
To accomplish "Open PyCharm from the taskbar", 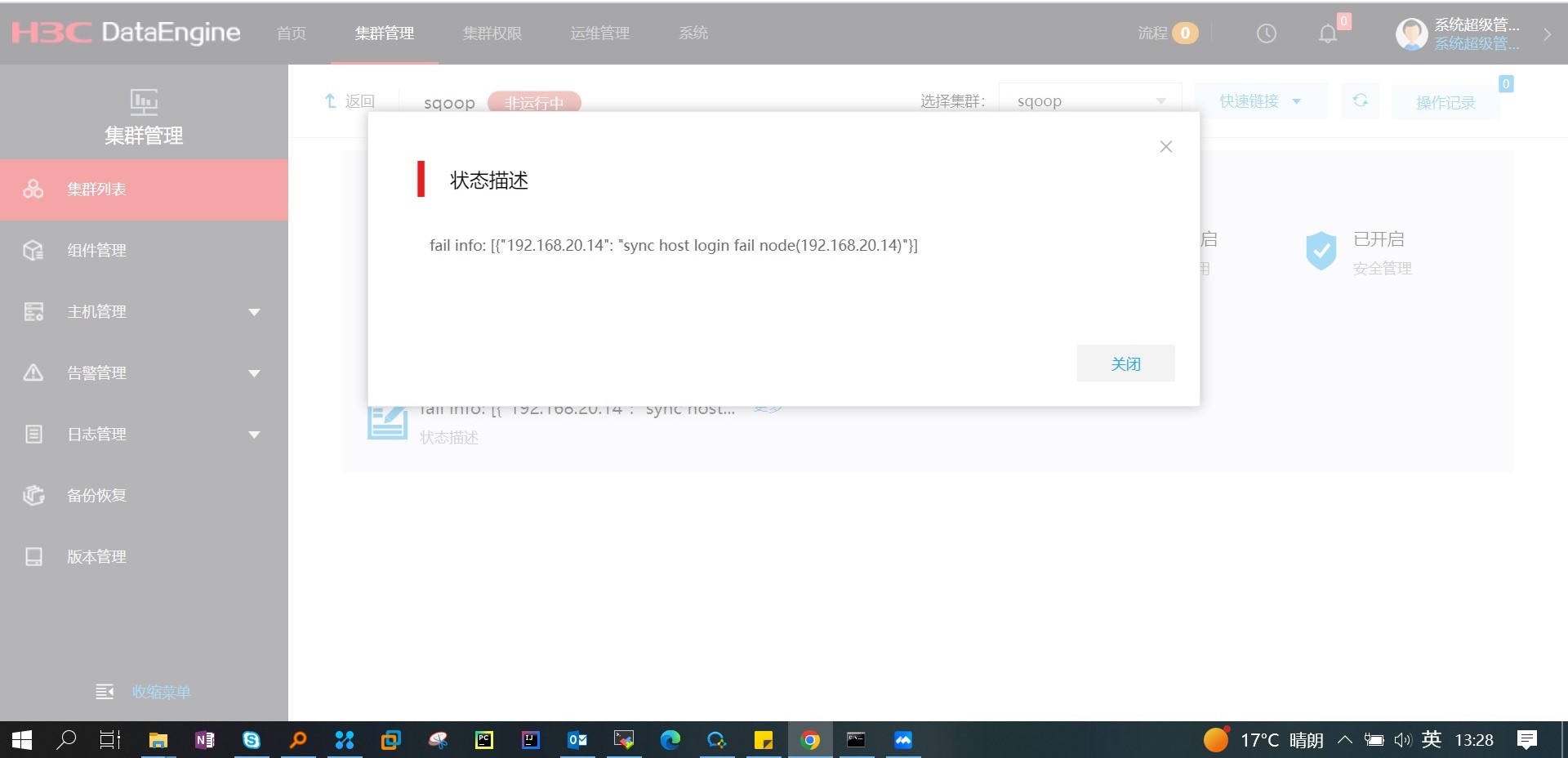I will point(484,740).
